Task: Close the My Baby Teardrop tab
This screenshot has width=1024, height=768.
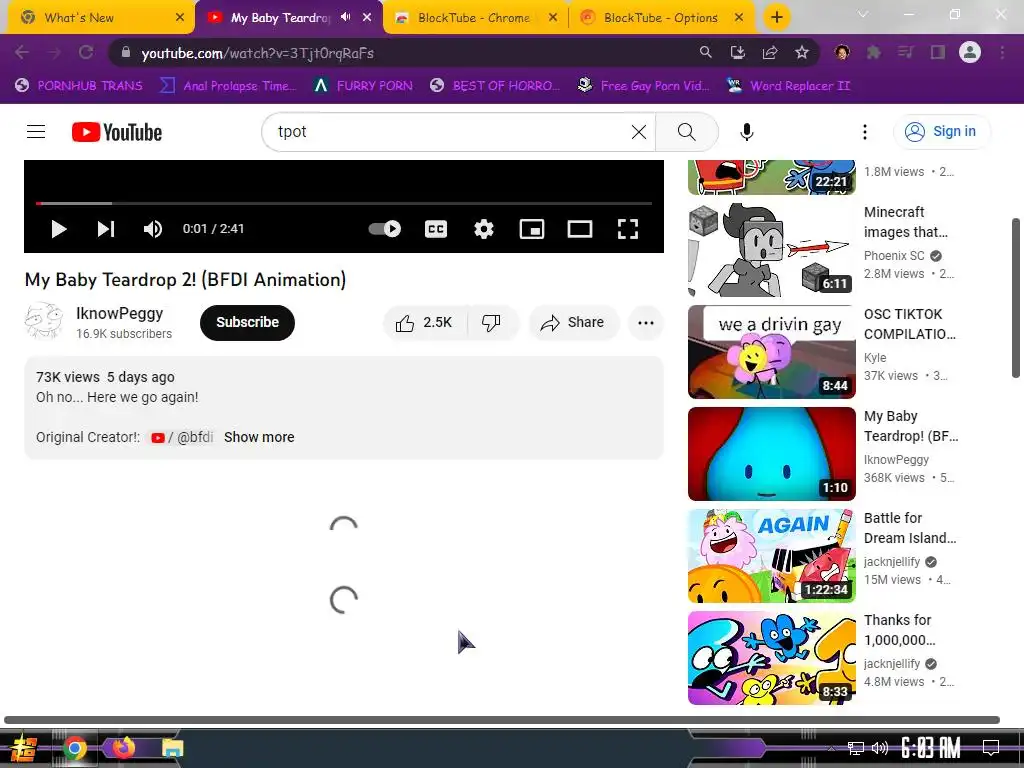Action: 367,18
